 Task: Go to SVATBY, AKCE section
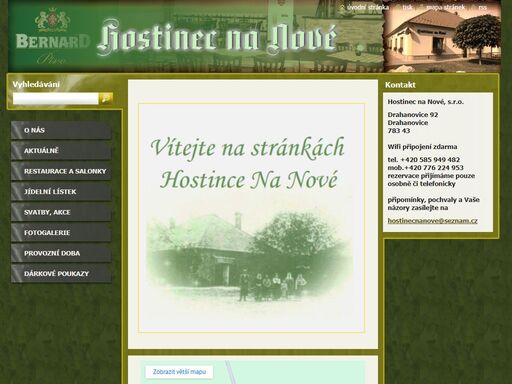click(x=61, y=212)
